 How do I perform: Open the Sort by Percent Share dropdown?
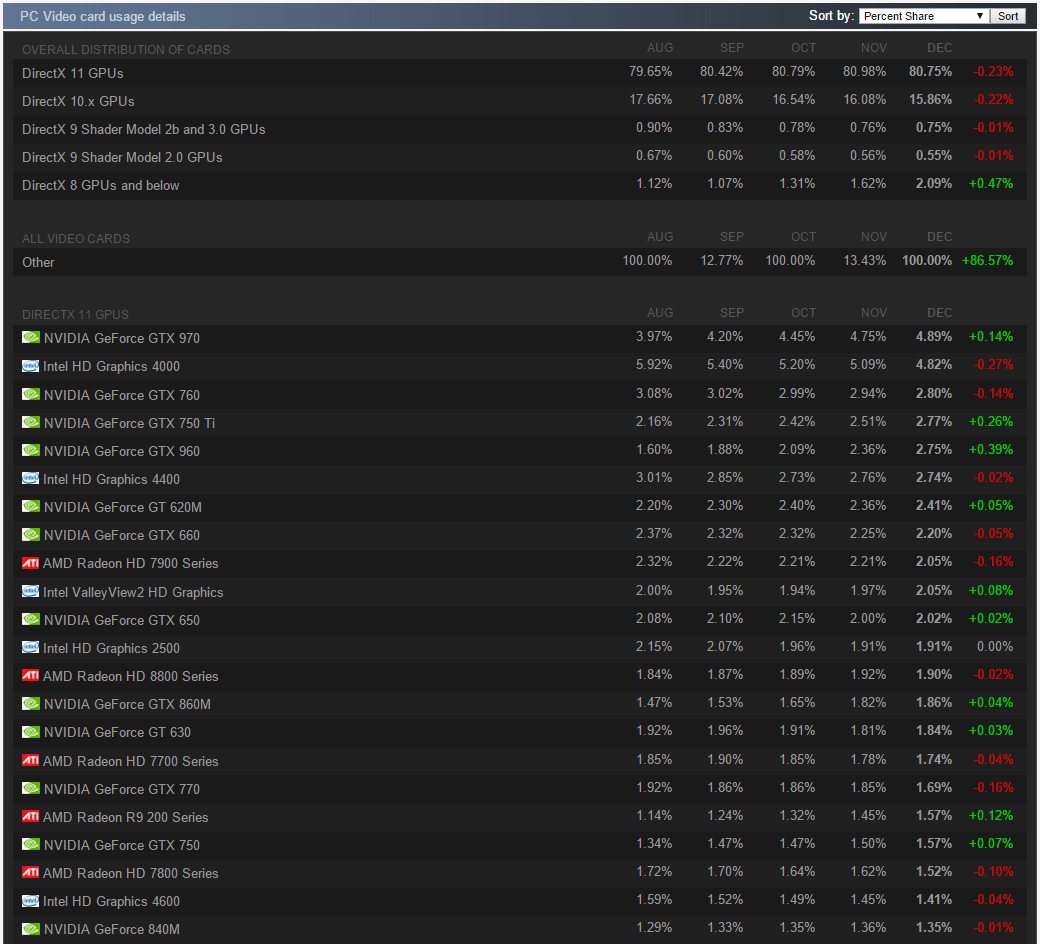pos(923,16)
